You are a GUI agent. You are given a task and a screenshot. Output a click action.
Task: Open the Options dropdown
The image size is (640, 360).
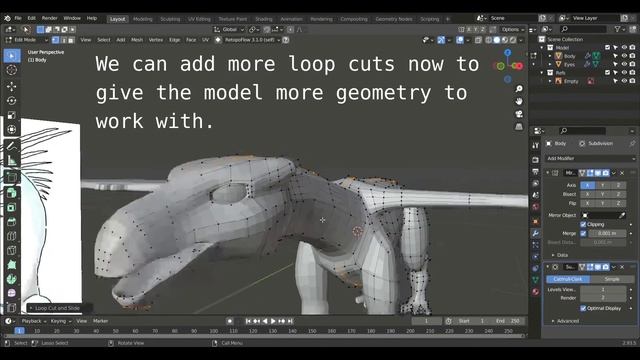513,29
